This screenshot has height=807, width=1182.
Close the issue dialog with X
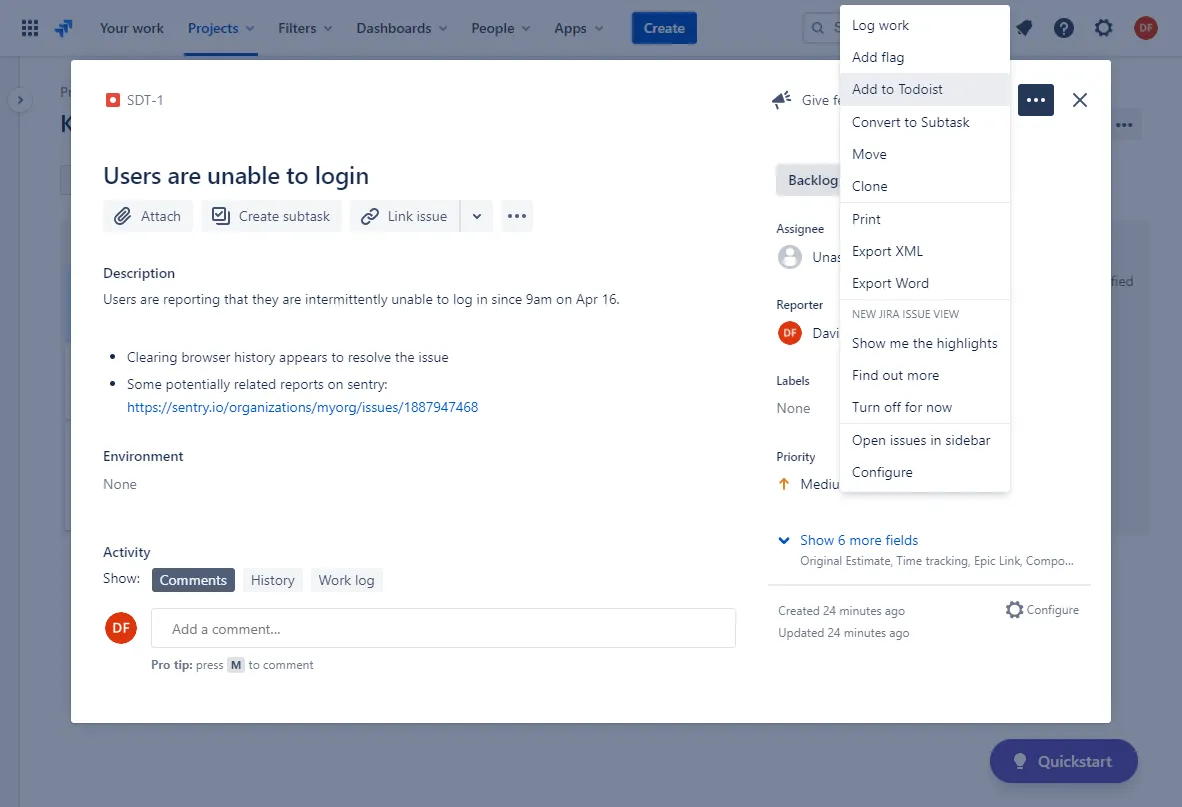pos(1079,99)
